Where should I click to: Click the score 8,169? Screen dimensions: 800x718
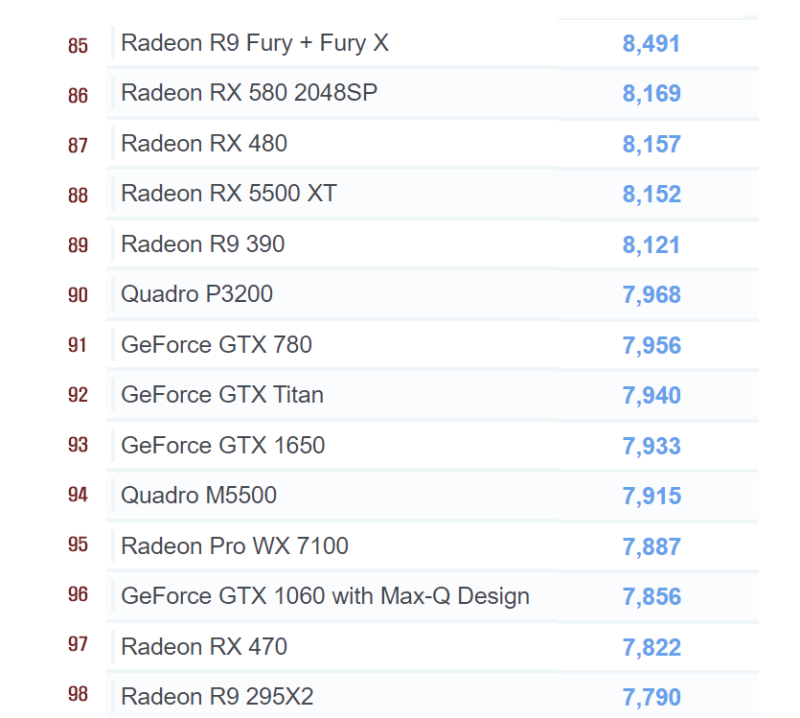coord(652,94)
